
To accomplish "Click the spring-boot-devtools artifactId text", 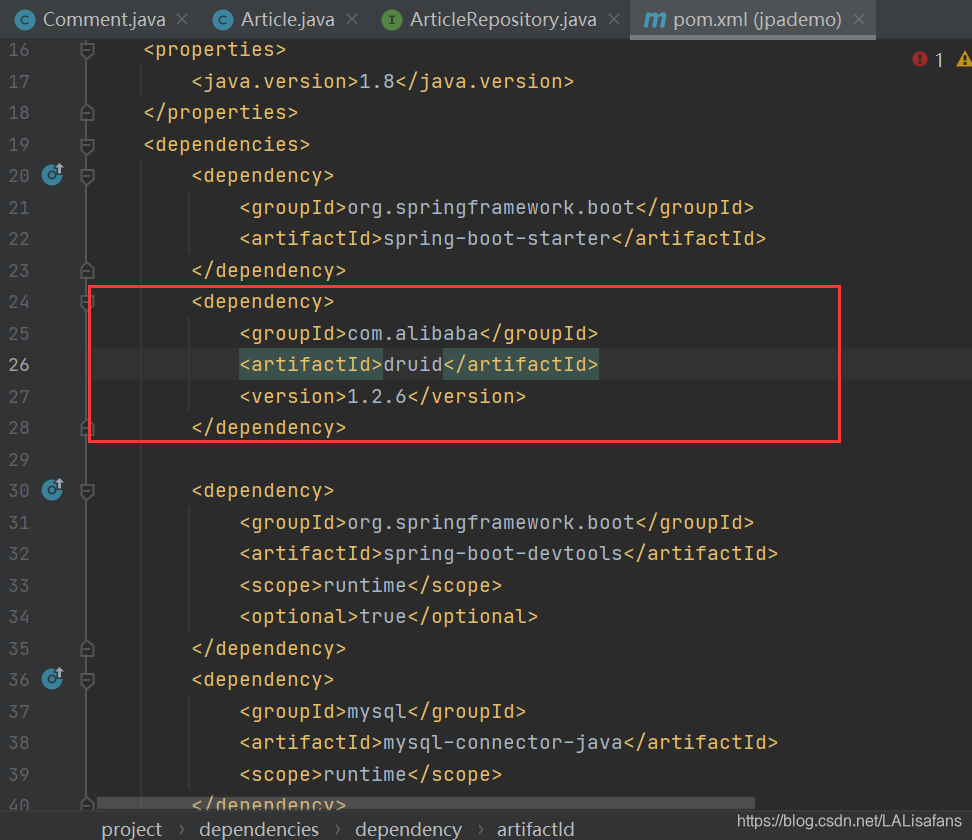I will [x=503, y=554].
